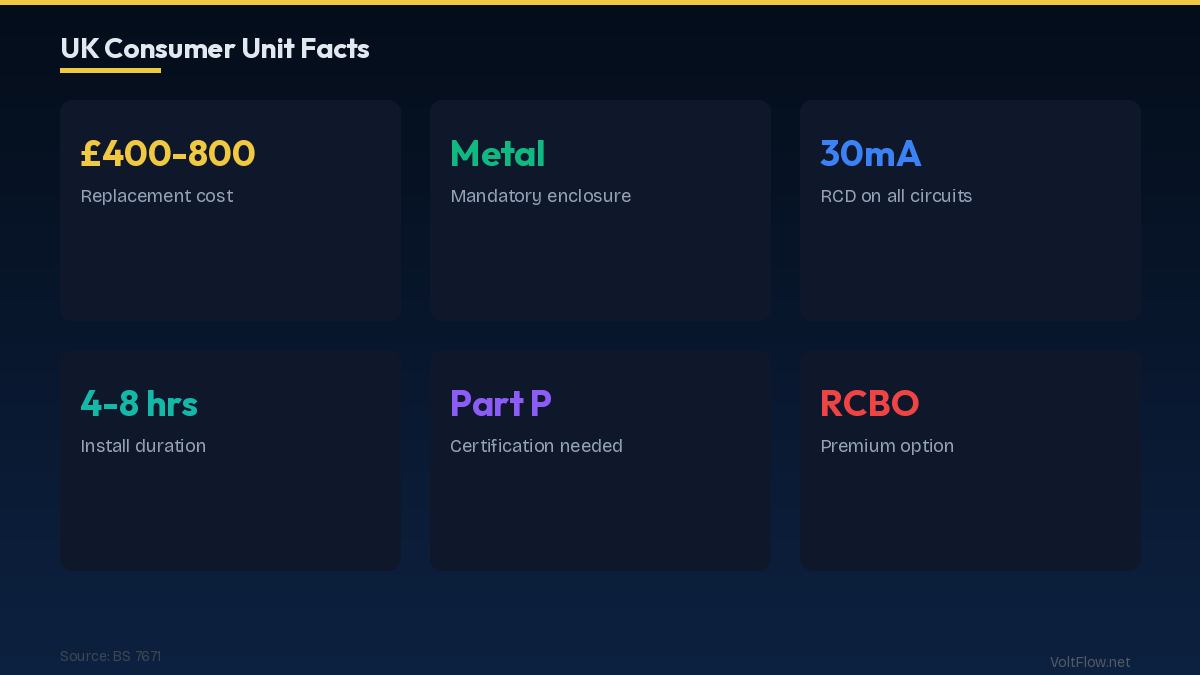Select the £400-800 heading
The image size is (1200, 675).
(x=168, y=154)
